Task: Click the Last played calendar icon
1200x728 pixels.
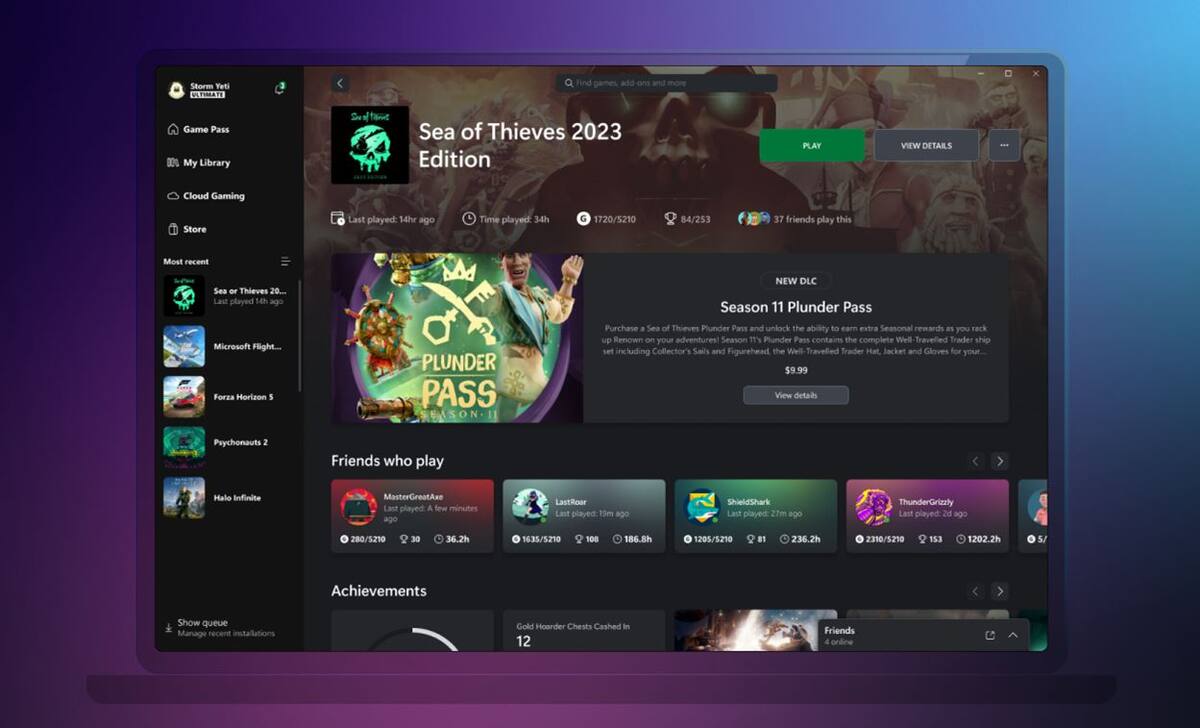Action: (x=338, y=219)
